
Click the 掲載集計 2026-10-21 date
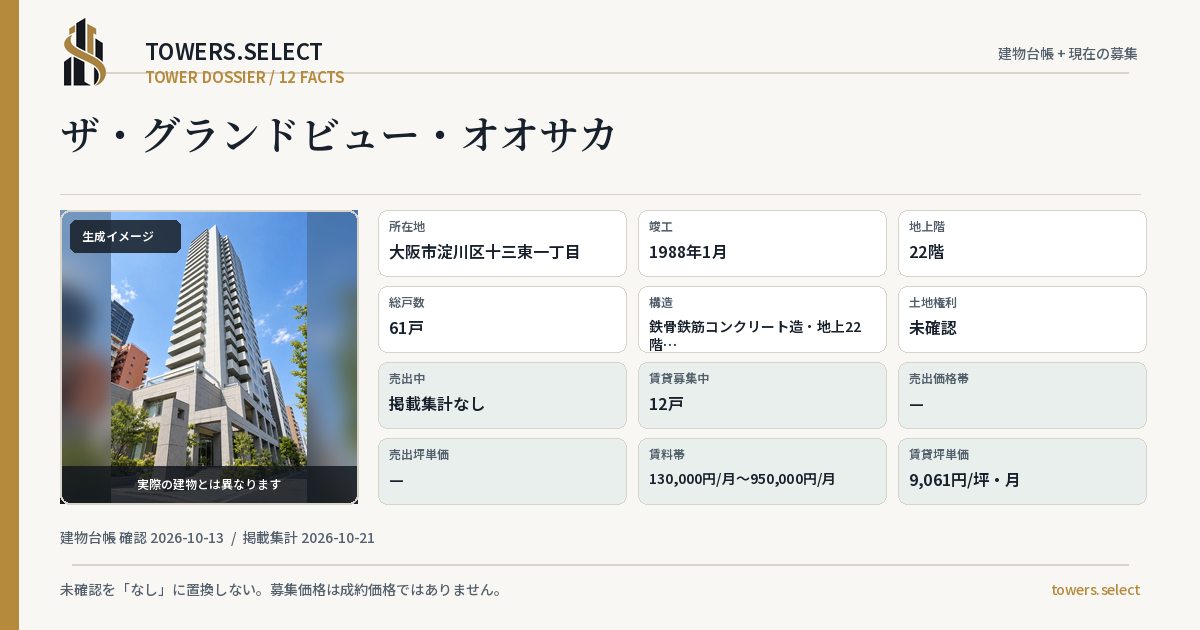pos(309,538)
